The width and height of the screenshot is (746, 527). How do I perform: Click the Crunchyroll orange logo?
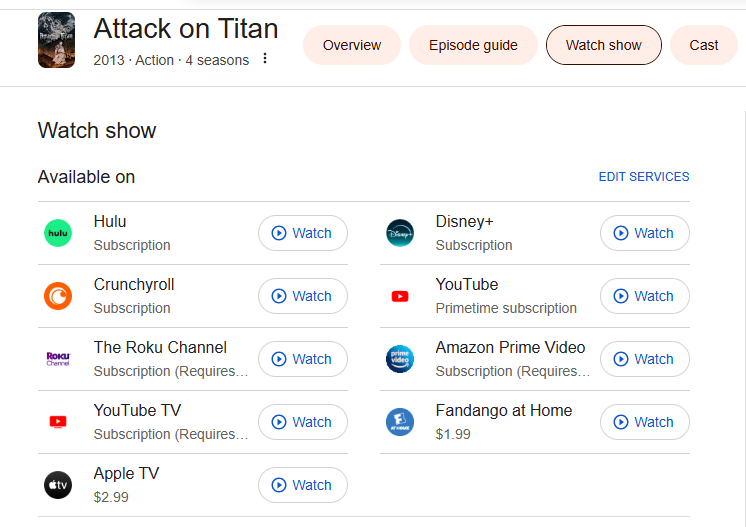pos(58,296)
